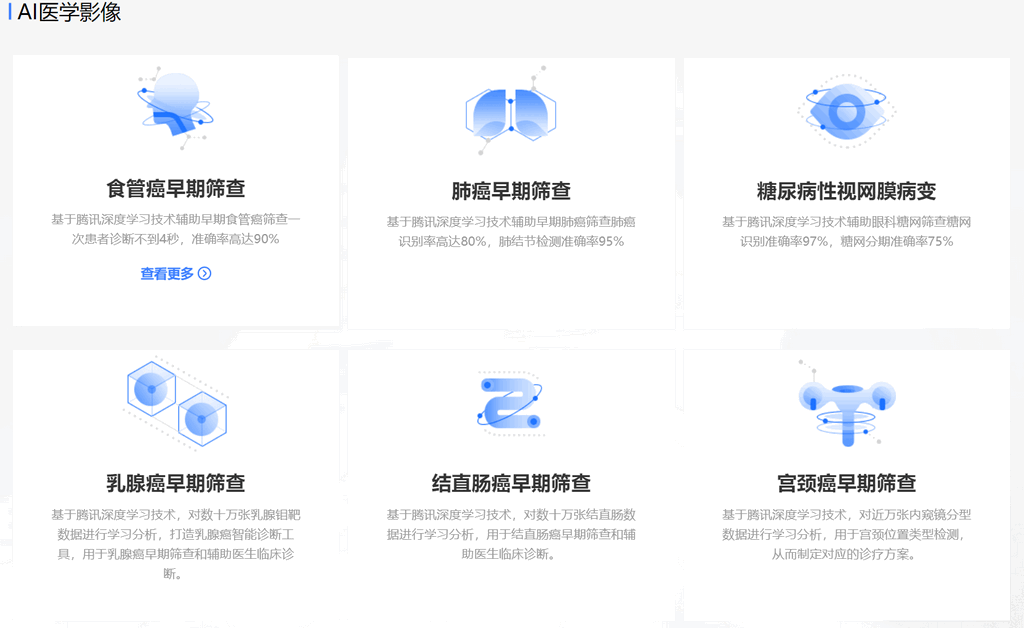Screen dimensions: 1024x628
Task: Open the 查看更多 link
Action: click(x=167, y=274)
